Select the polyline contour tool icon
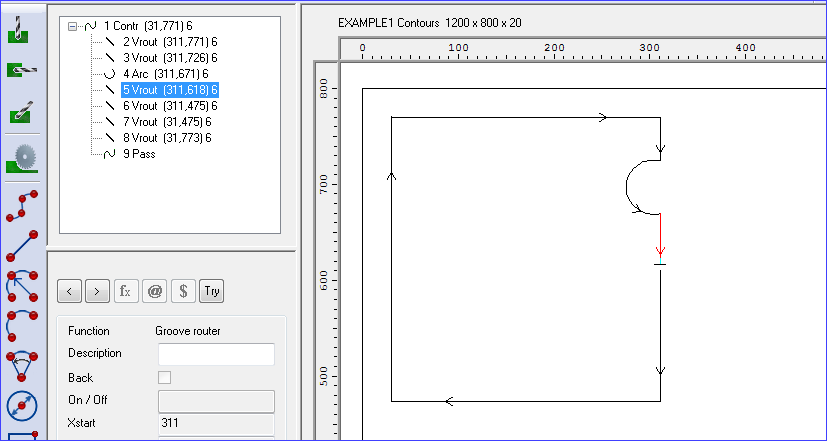 point(22,206)
